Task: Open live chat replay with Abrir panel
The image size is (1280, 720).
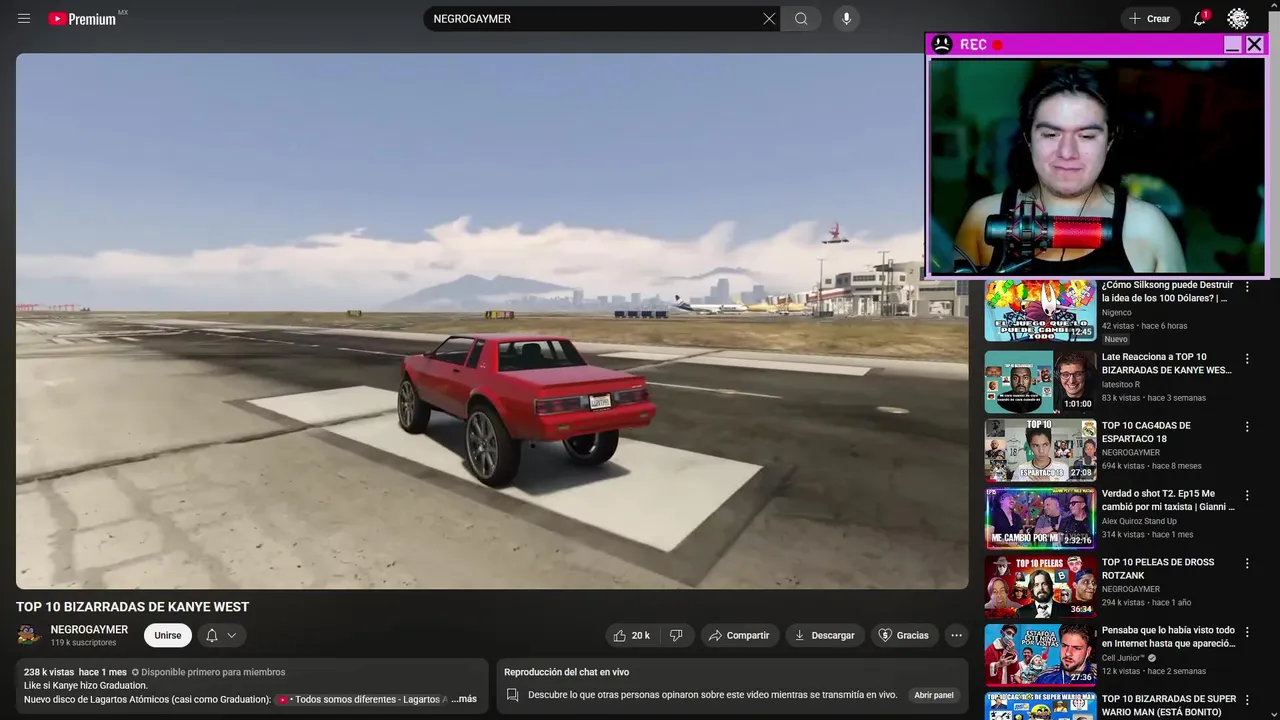Action: click(934, 695)
